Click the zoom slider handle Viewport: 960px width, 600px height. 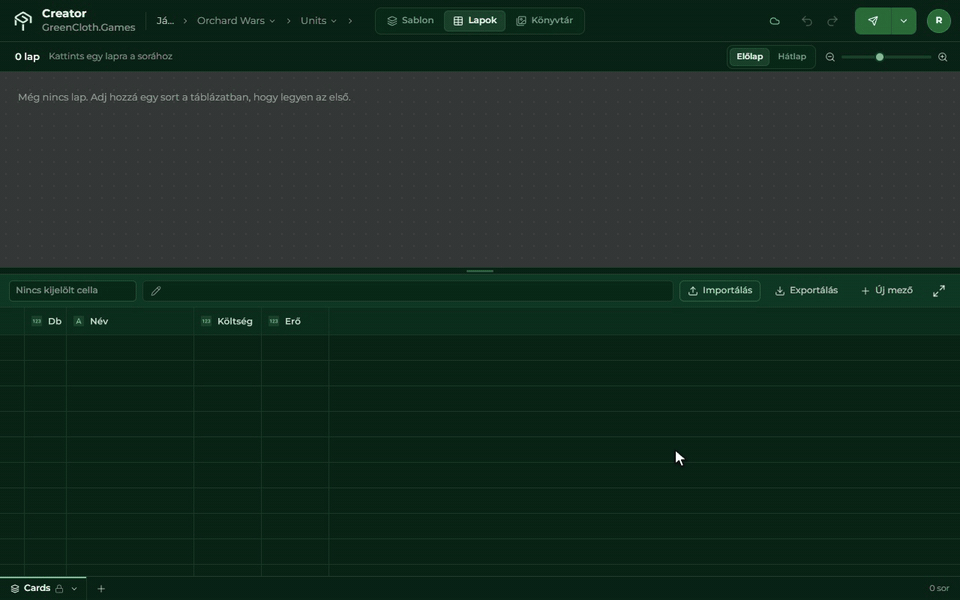(x=880, y=57)
